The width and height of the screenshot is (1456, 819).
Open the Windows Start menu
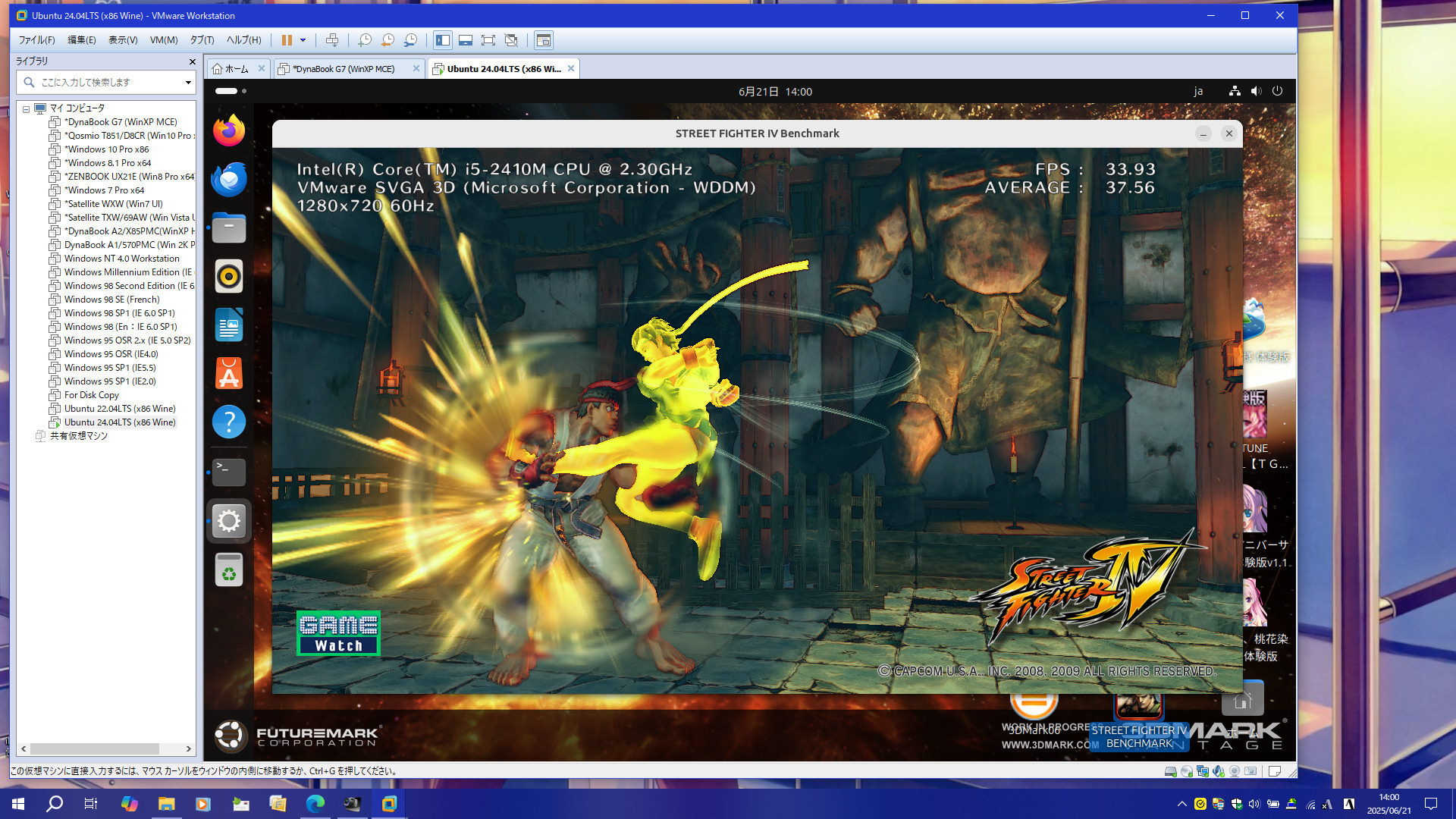tap(18, 804)
